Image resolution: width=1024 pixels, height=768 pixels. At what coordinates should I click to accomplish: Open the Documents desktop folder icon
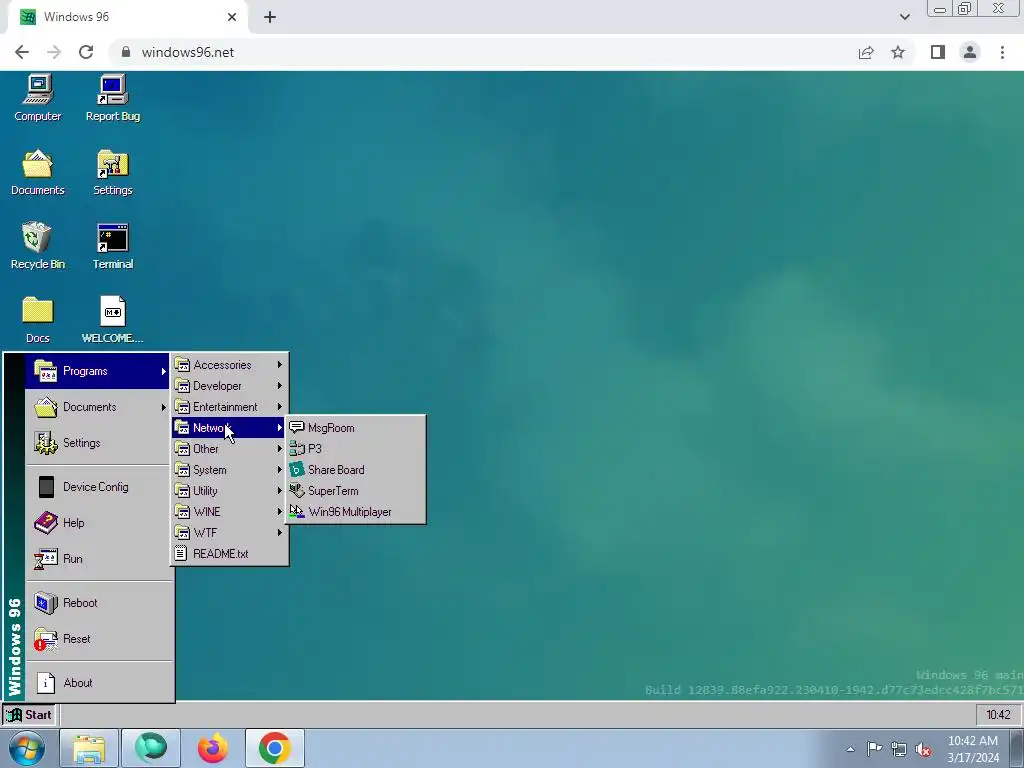pos(37,172)
